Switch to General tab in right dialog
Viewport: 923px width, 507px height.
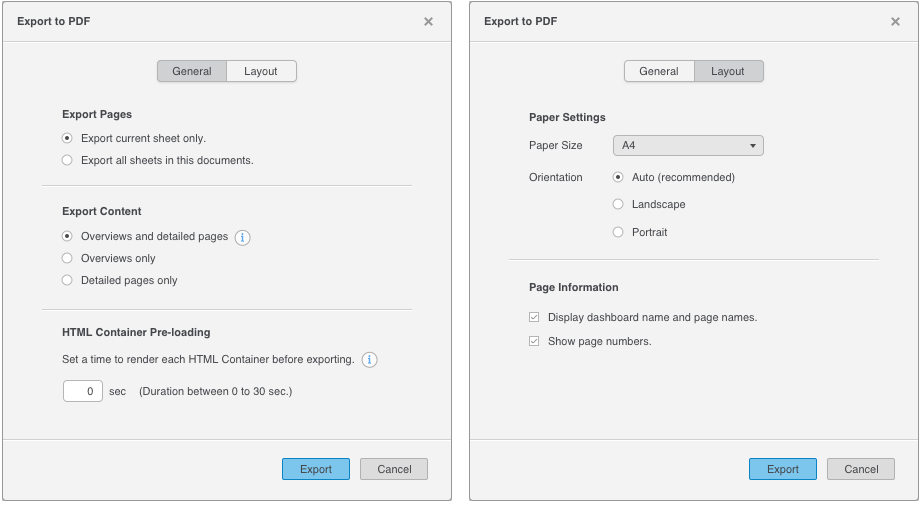[659, 71]
